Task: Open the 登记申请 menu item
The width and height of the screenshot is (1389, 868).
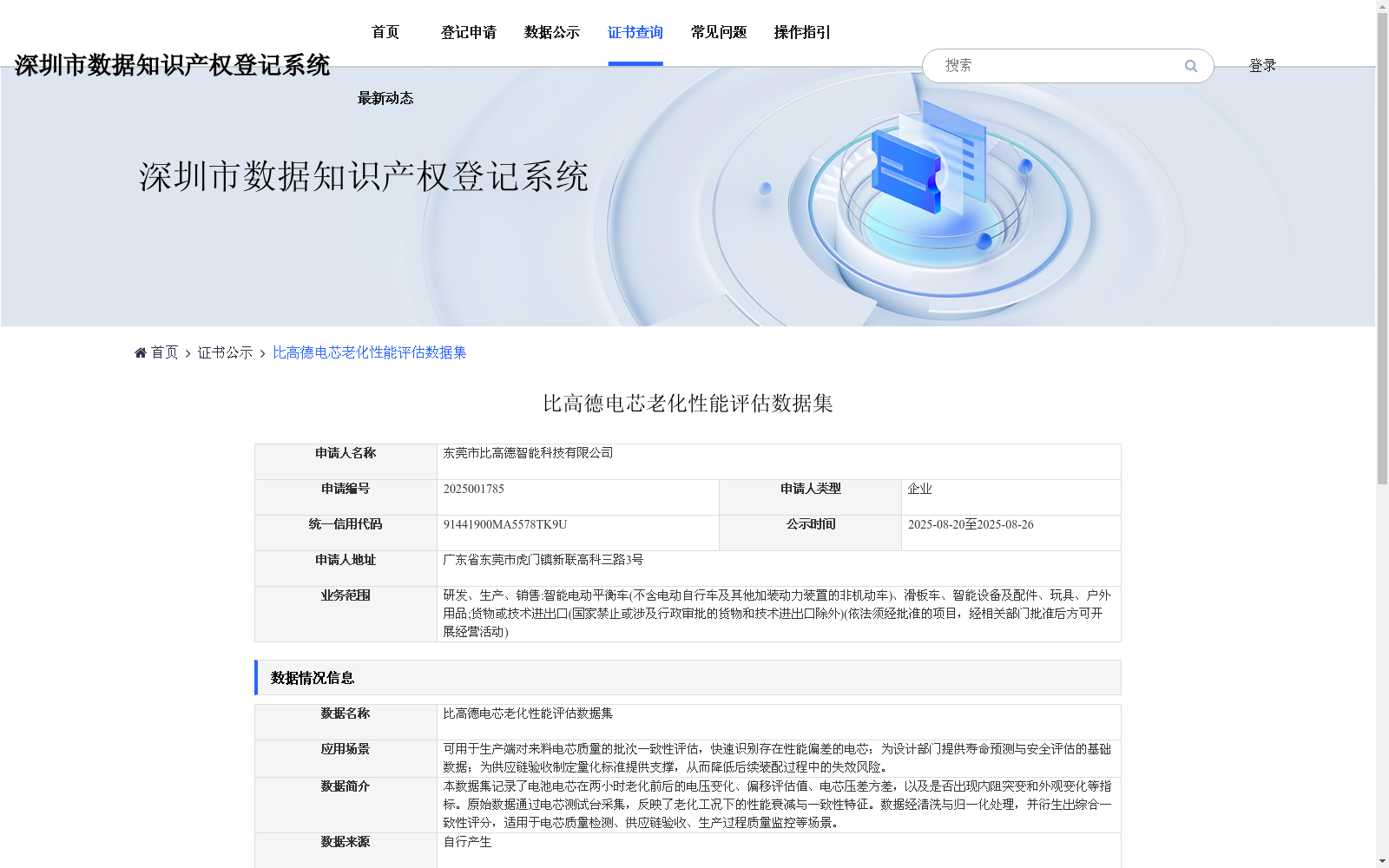Action: 469,32
